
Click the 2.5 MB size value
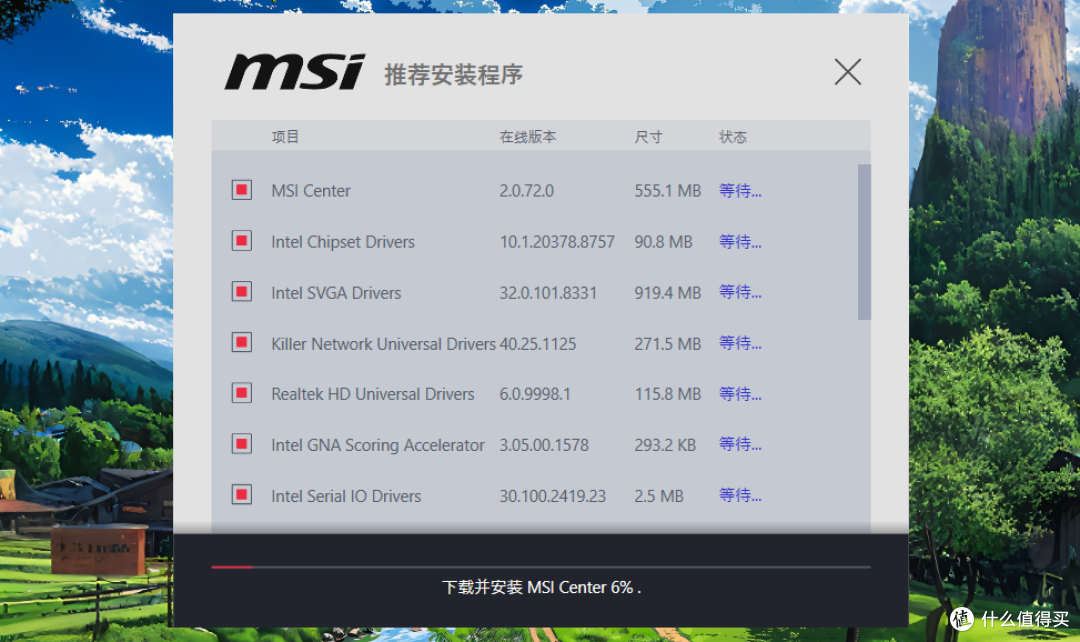coord(659,496)
